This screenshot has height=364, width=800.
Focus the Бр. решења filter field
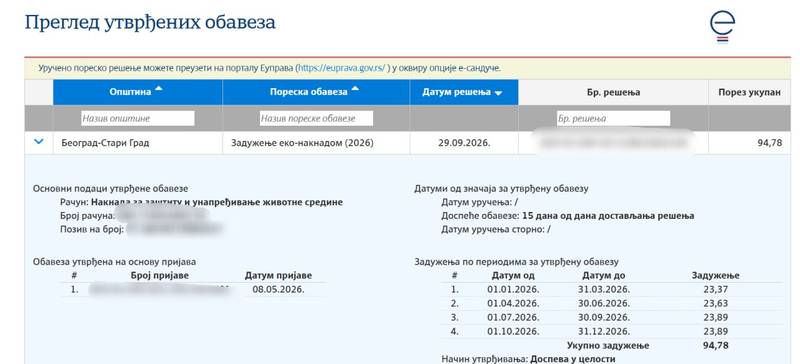[x=613, y=118]
